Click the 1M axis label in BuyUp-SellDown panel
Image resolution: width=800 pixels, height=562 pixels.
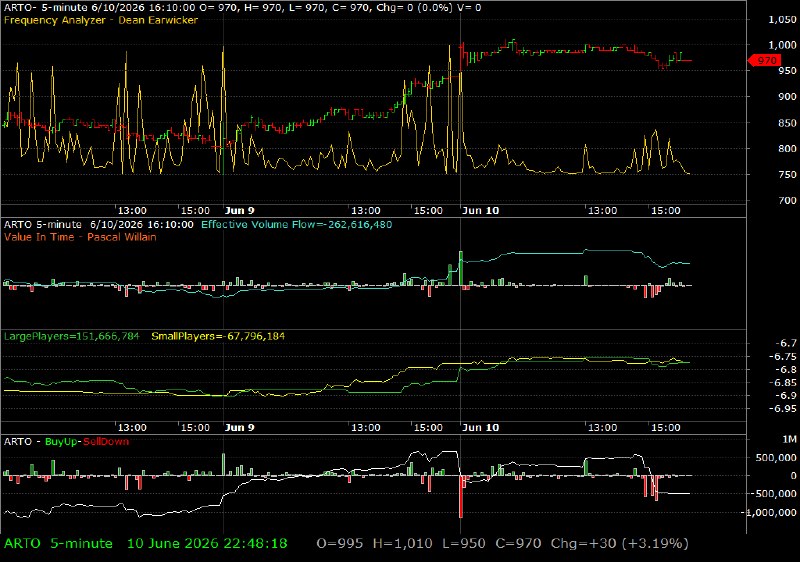point(789,439)
